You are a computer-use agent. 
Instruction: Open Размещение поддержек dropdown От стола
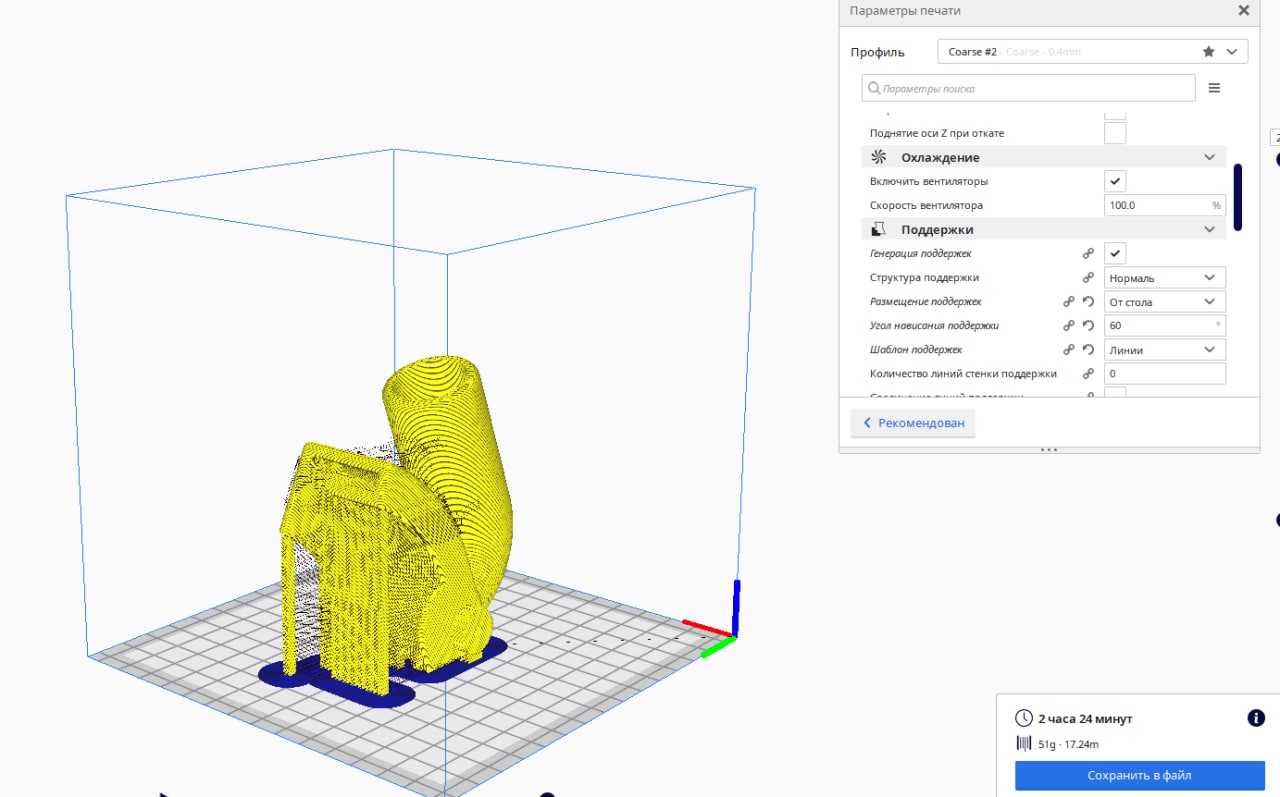(x=1165, y=301)
